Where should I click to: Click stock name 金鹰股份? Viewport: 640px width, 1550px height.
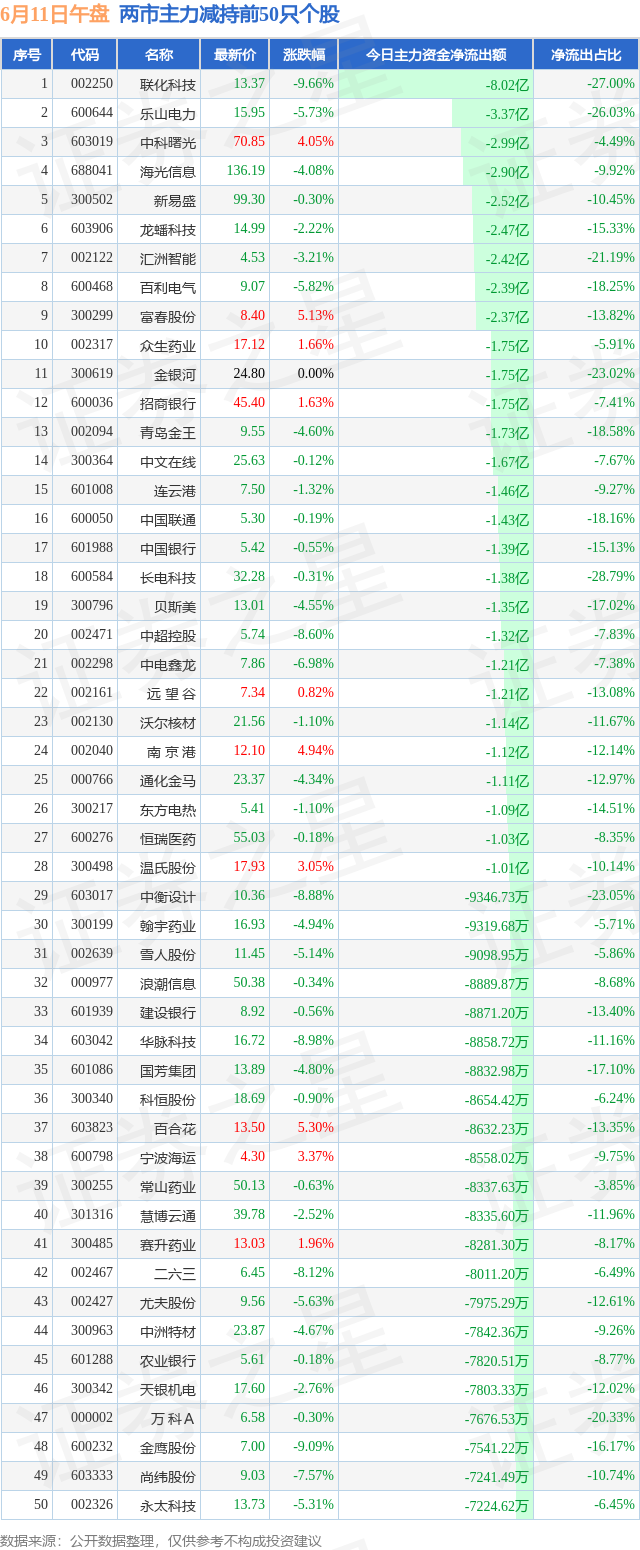(168, 1447)
